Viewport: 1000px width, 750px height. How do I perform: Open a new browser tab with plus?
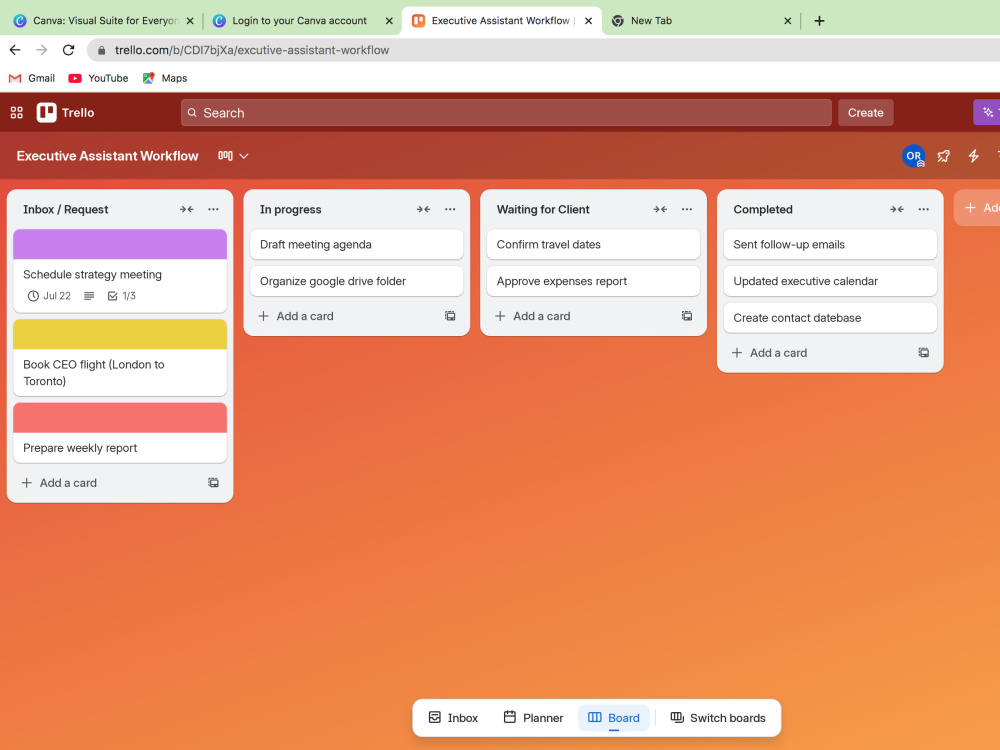click(820, 20)
